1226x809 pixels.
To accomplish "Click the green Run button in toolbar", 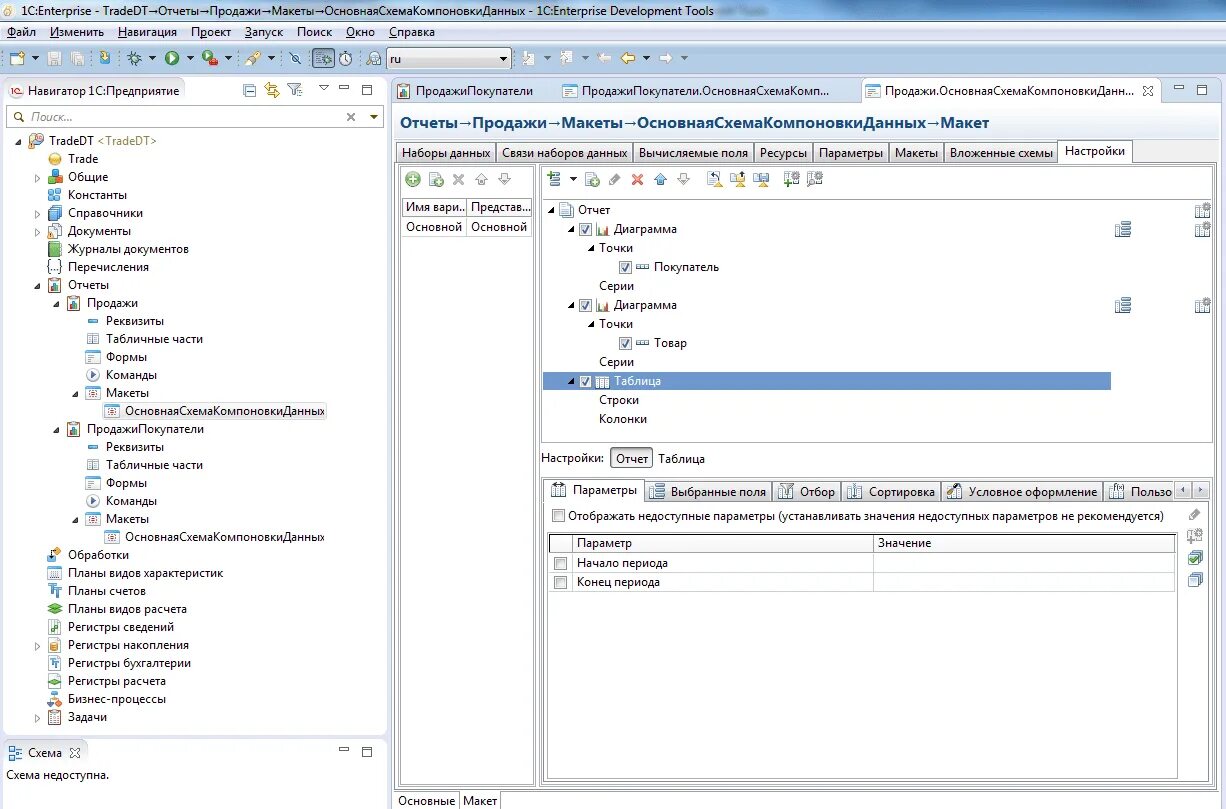I will pyautogui.click(x=172, y=58).
